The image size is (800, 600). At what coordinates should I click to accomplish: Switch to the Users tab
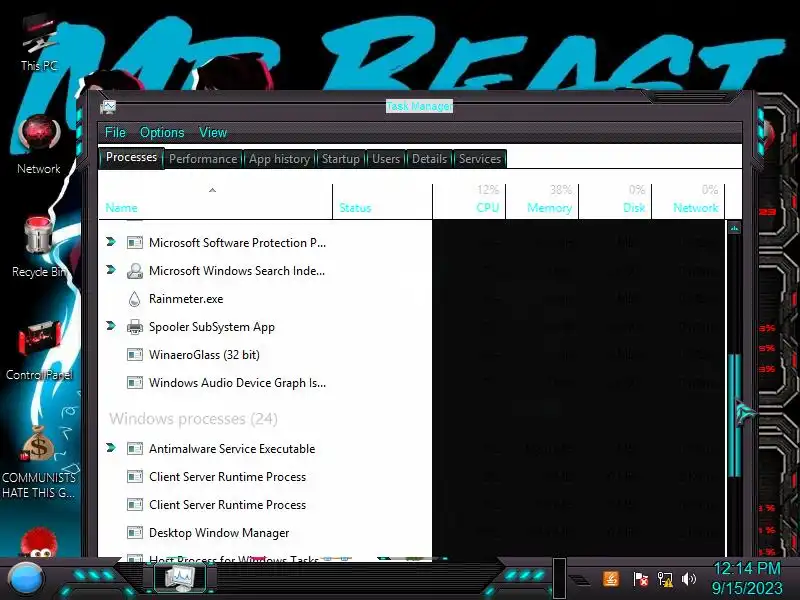(x=386, y=159)
